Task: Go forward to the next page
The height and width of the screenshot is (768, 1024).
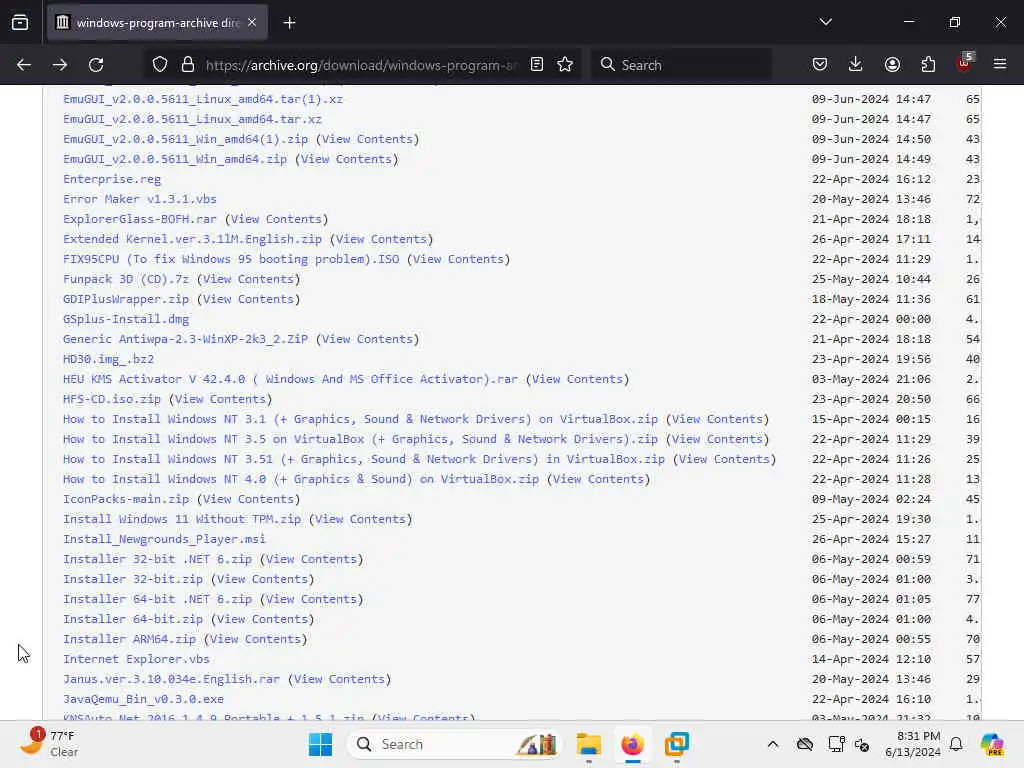Action: 60,65
